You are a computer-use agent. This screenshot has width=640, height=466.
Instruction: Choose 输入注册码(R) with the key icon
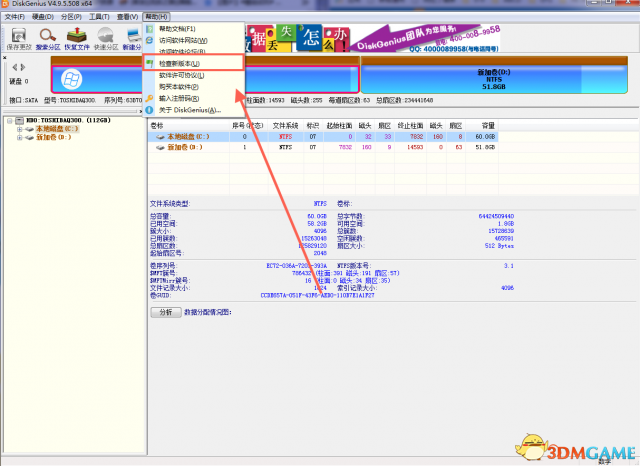click(x=193, y=98)
